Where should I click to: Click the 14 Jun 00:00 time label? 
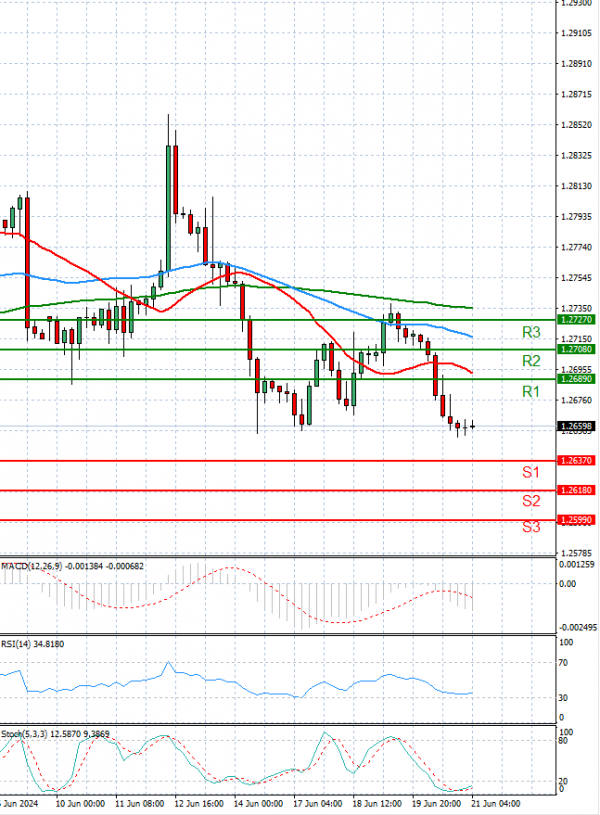tap(258, 804)
